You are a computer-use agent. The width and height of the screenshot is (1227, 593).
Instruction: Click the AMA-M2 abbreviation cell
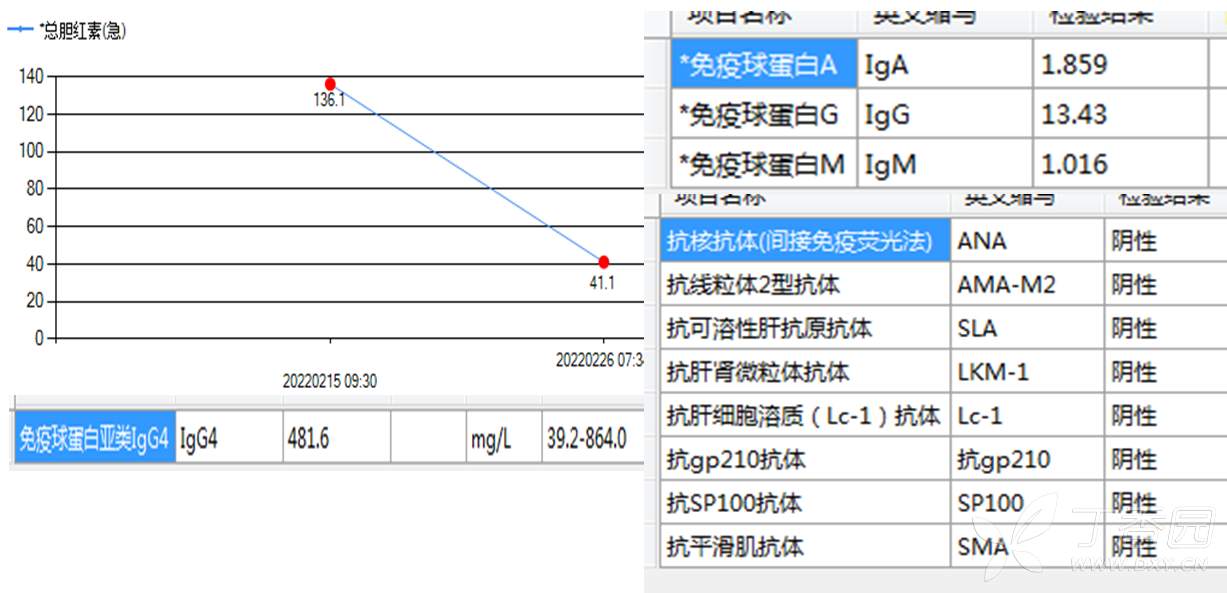coord(1006,285)
